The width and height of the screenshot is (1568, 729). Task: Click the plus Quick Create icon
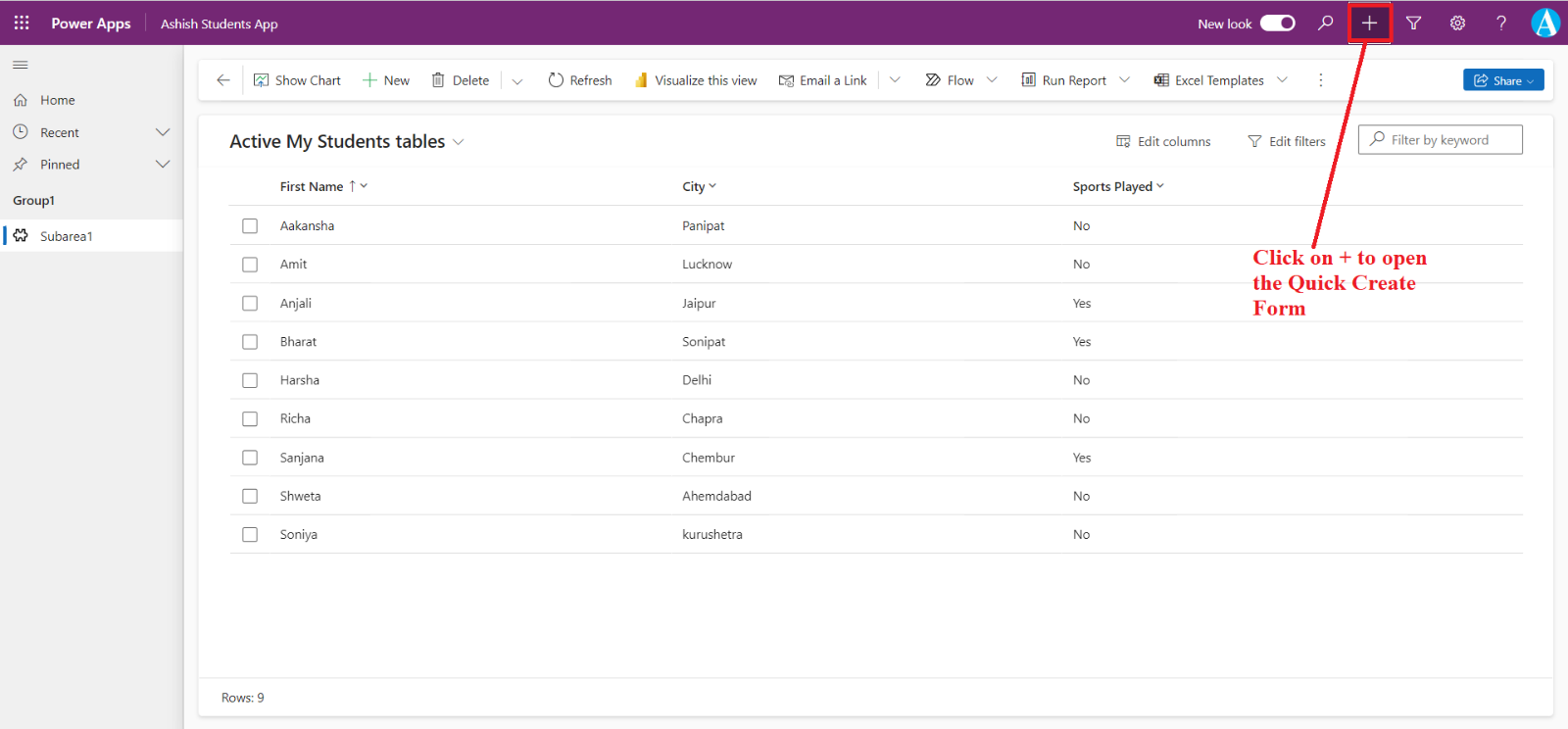1369,23
